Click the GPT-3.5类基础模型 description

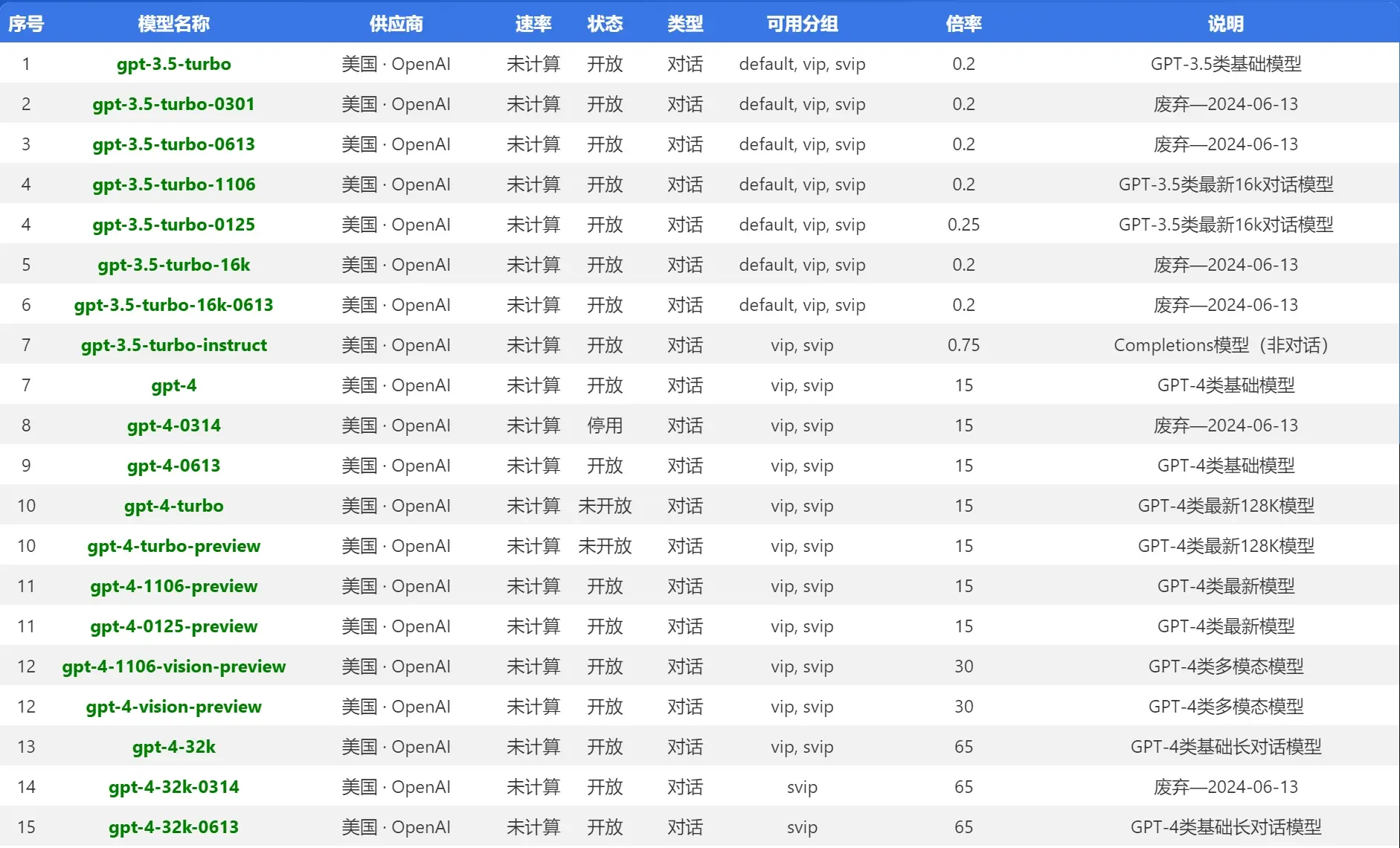(1225, 64)
